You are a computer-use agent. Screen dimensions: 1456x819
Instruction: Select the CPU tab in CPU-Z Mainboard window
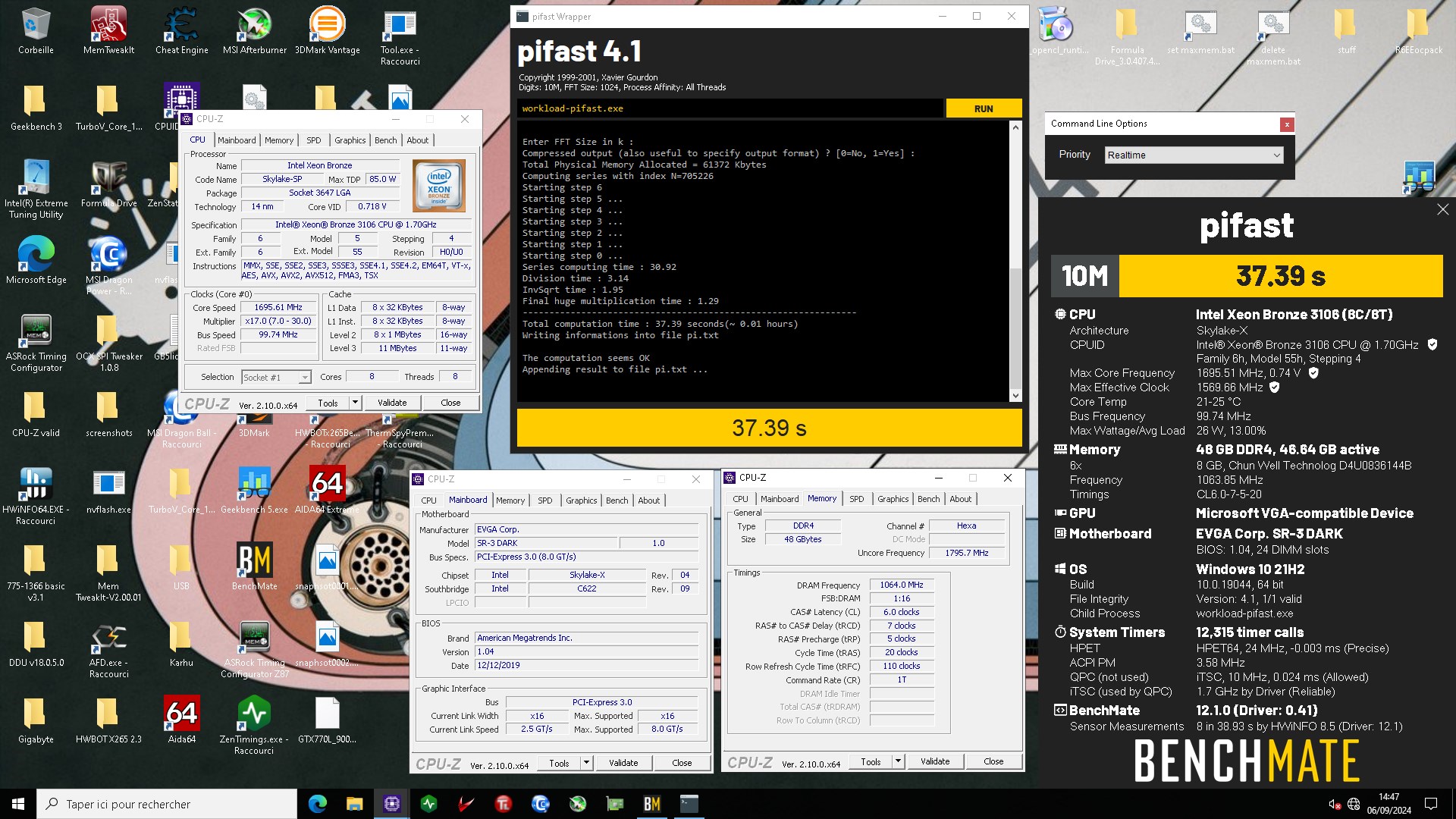(x=428, y=500)
